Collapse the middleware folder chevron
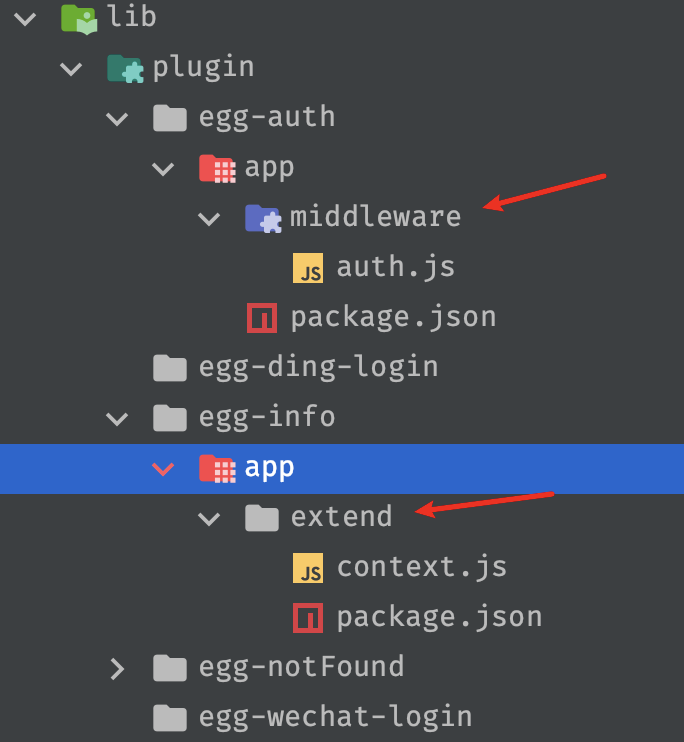 coord(210,217)
